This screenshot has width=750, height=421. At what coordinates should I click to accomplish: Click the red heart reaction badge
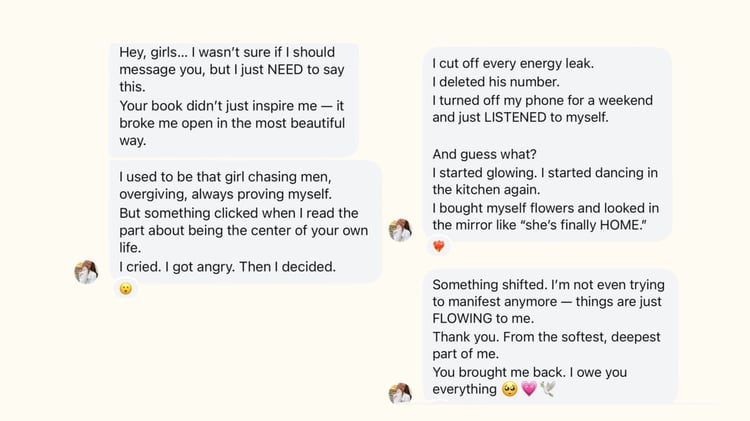[x=438, y=246]
